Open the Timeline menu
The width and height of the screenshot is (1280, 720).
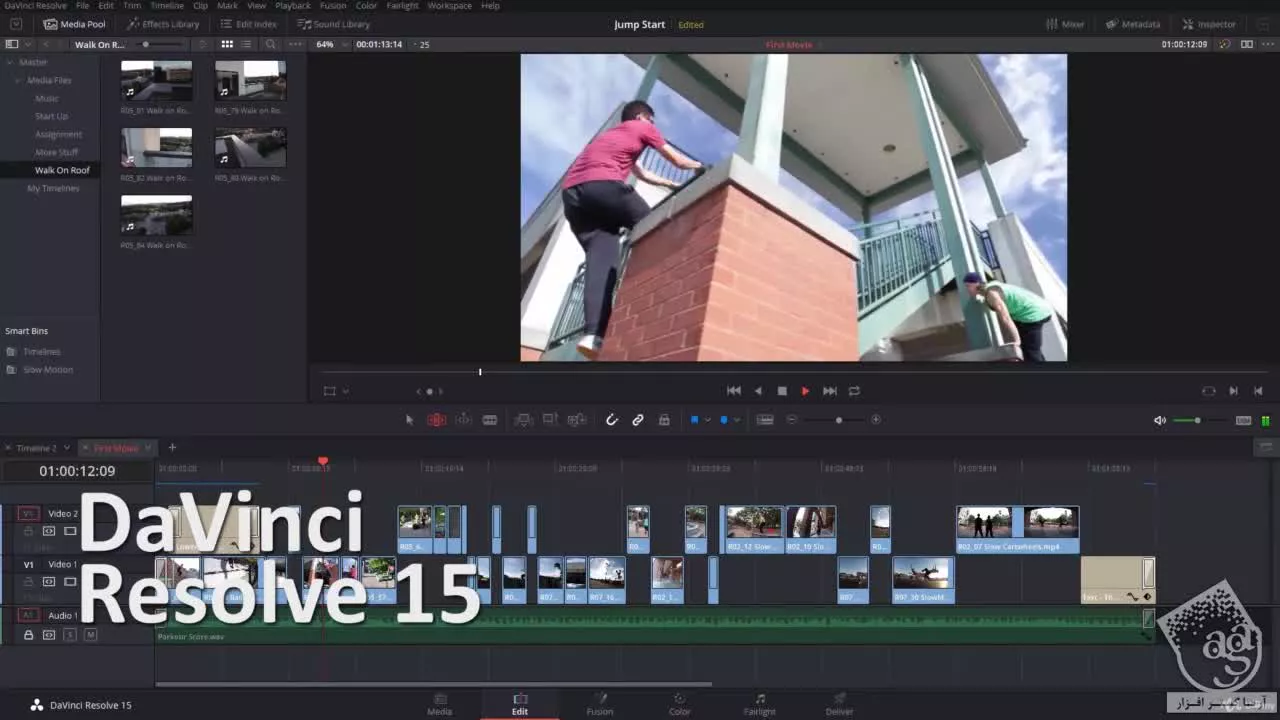tap(167, 6)
